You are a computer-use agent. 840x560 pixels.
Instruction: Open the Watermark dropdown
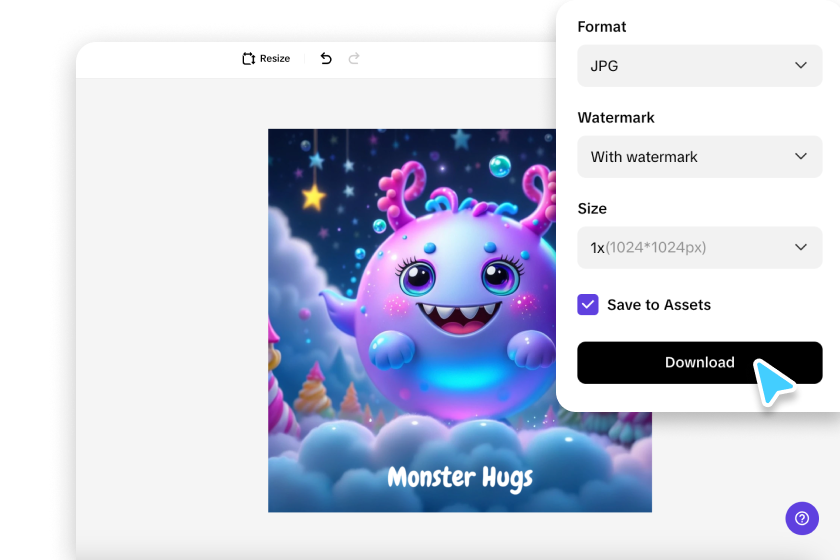pyautogui.click(x=699, y=156)
